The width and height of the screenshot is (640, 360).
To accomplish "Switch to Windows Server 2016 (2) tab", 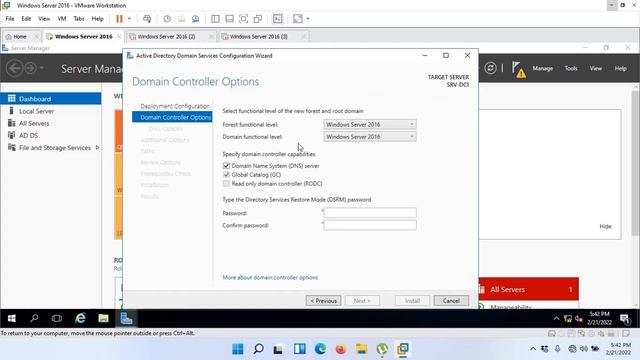I will pyautogui.click(x=167, y=36).
